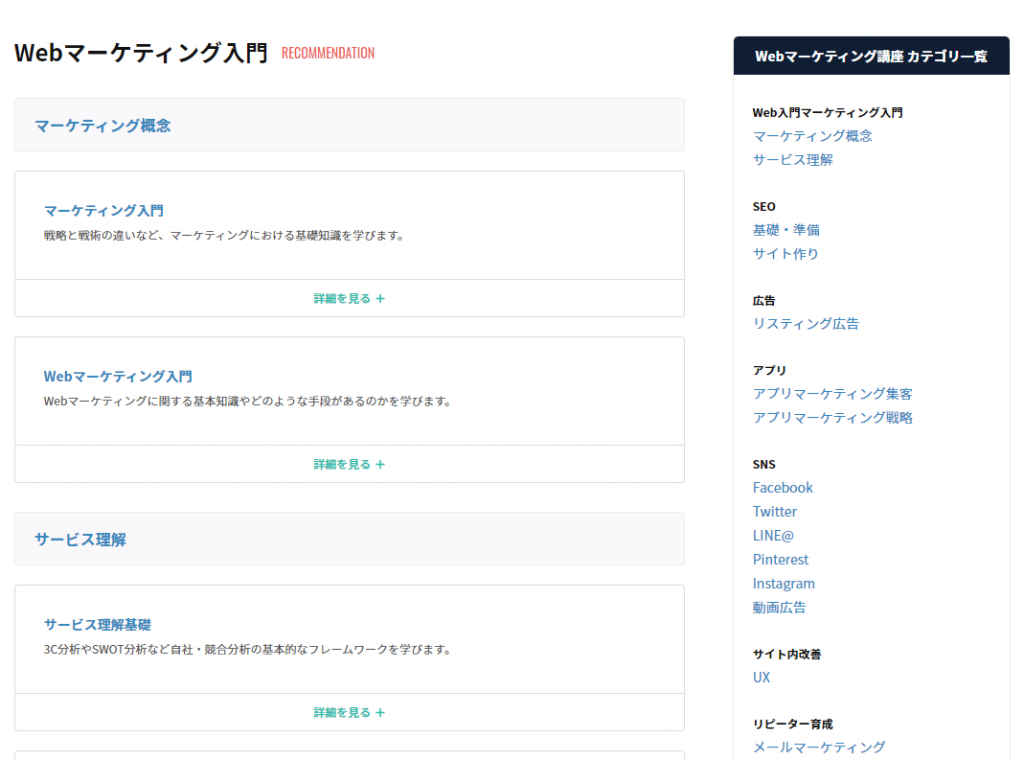Go to LINE@ in SNS category
This screenshot has width=1024, height=760.
773,536
